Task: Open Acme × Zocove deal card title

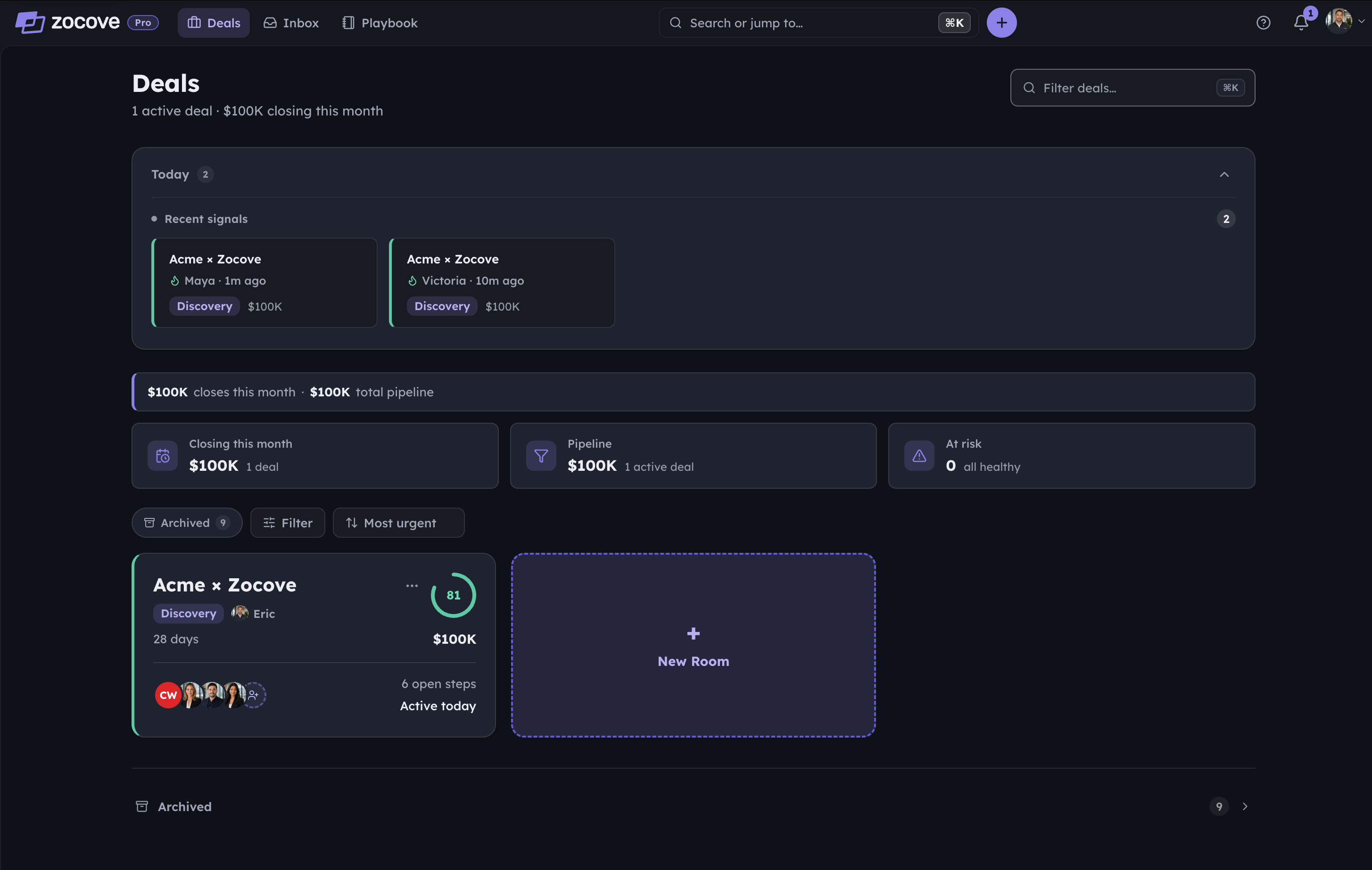Action: point(224,585)
